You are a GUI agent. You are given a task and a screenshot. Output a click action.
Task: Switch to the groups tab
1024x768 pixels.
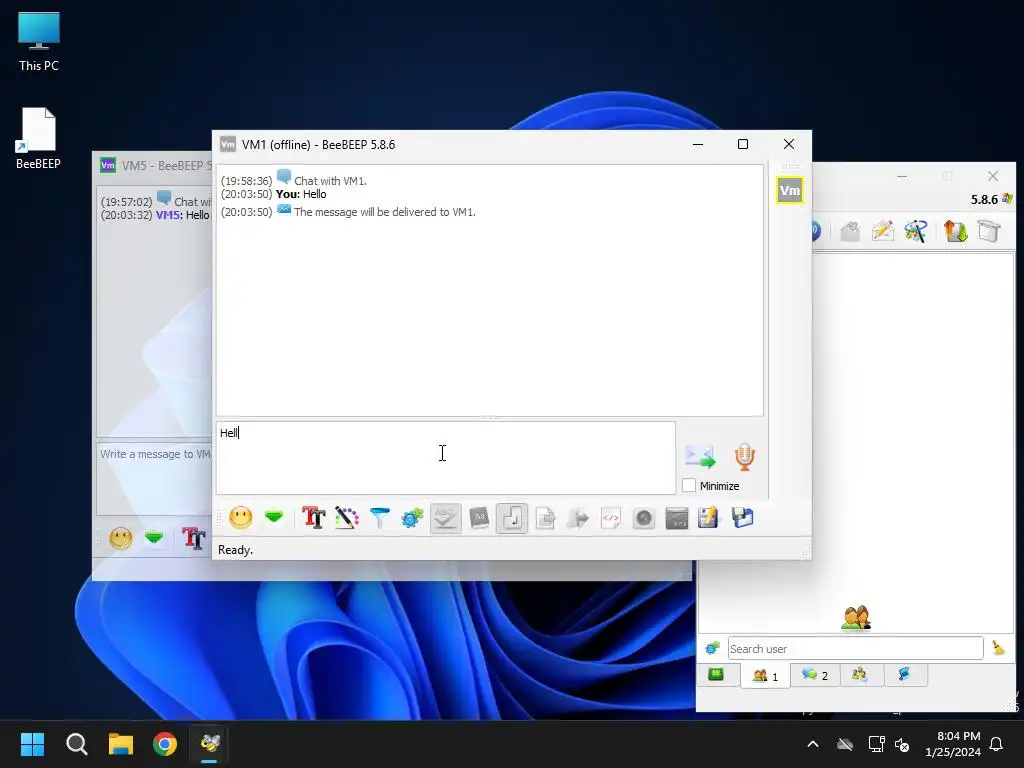pos(860,675)
